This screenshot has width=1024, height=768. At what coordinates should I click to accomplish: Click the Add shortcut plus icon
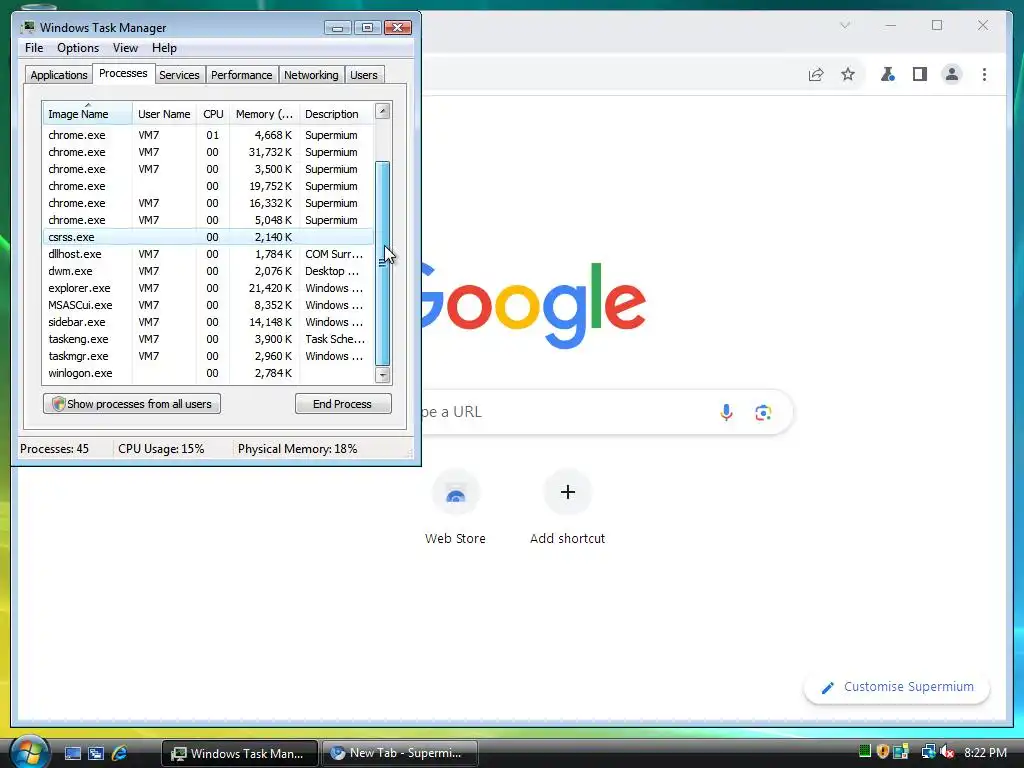(x=568, y=492)
